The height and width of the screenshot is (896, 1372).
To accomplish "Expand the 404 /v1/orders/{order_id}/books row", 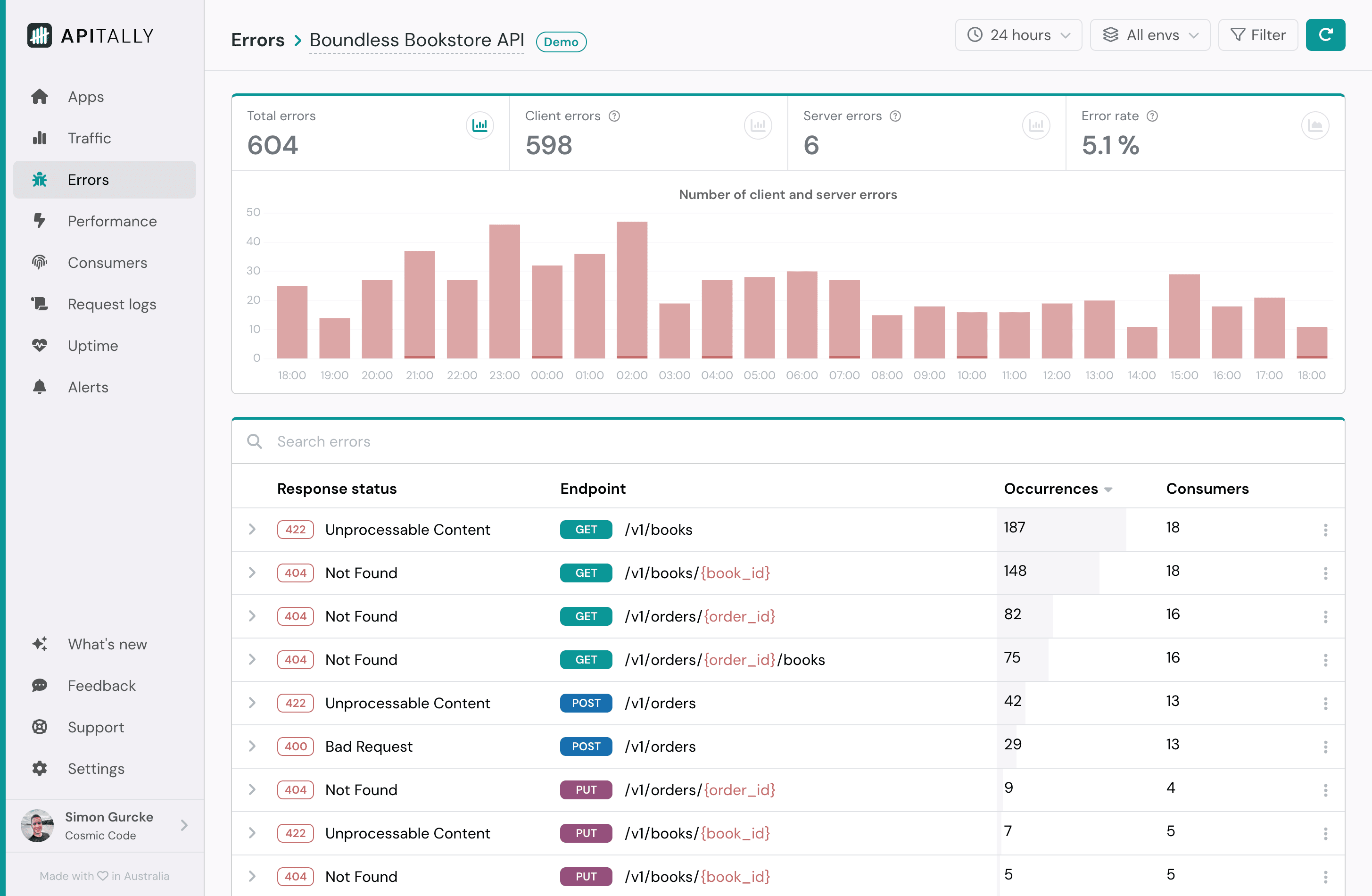I will point(252,659).
